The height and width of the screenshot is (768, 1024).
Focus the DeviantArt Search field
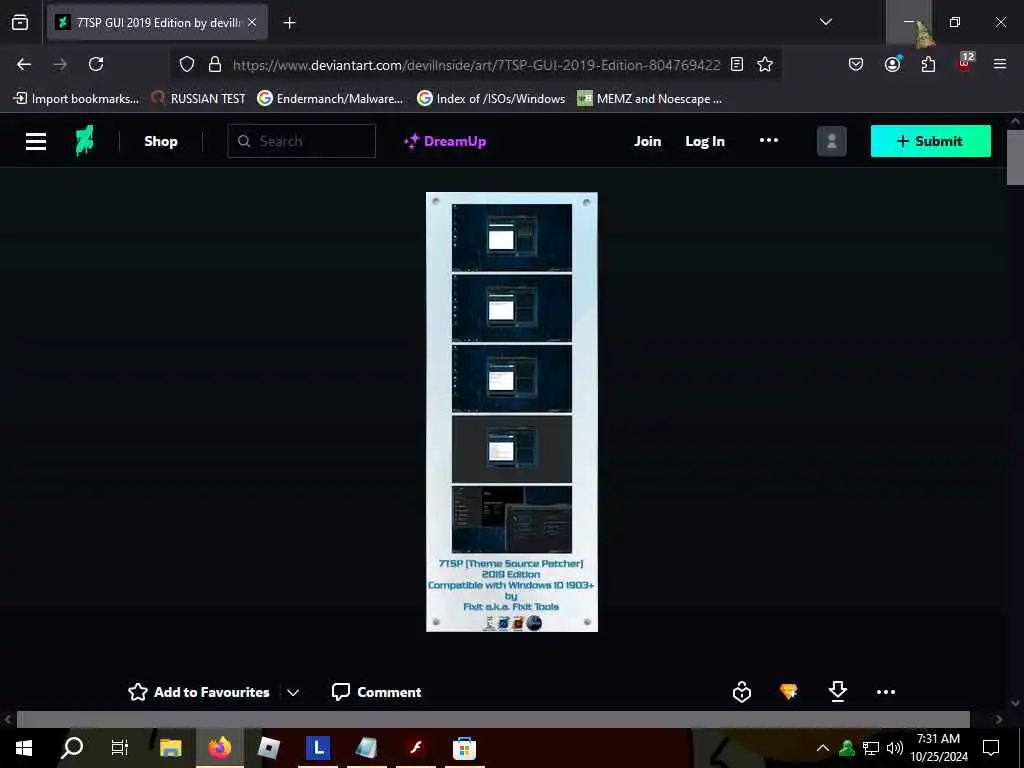302,141
